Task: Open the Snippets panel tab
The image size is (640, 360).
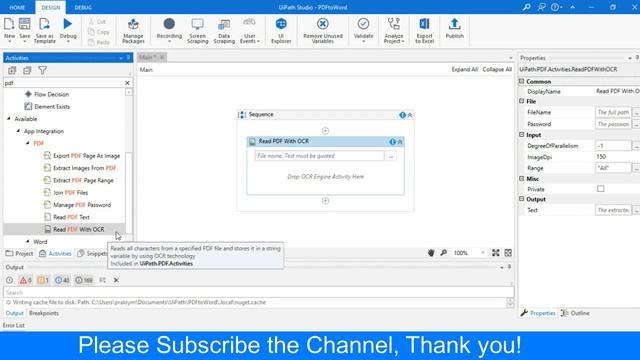Action: tap(93, 253)
